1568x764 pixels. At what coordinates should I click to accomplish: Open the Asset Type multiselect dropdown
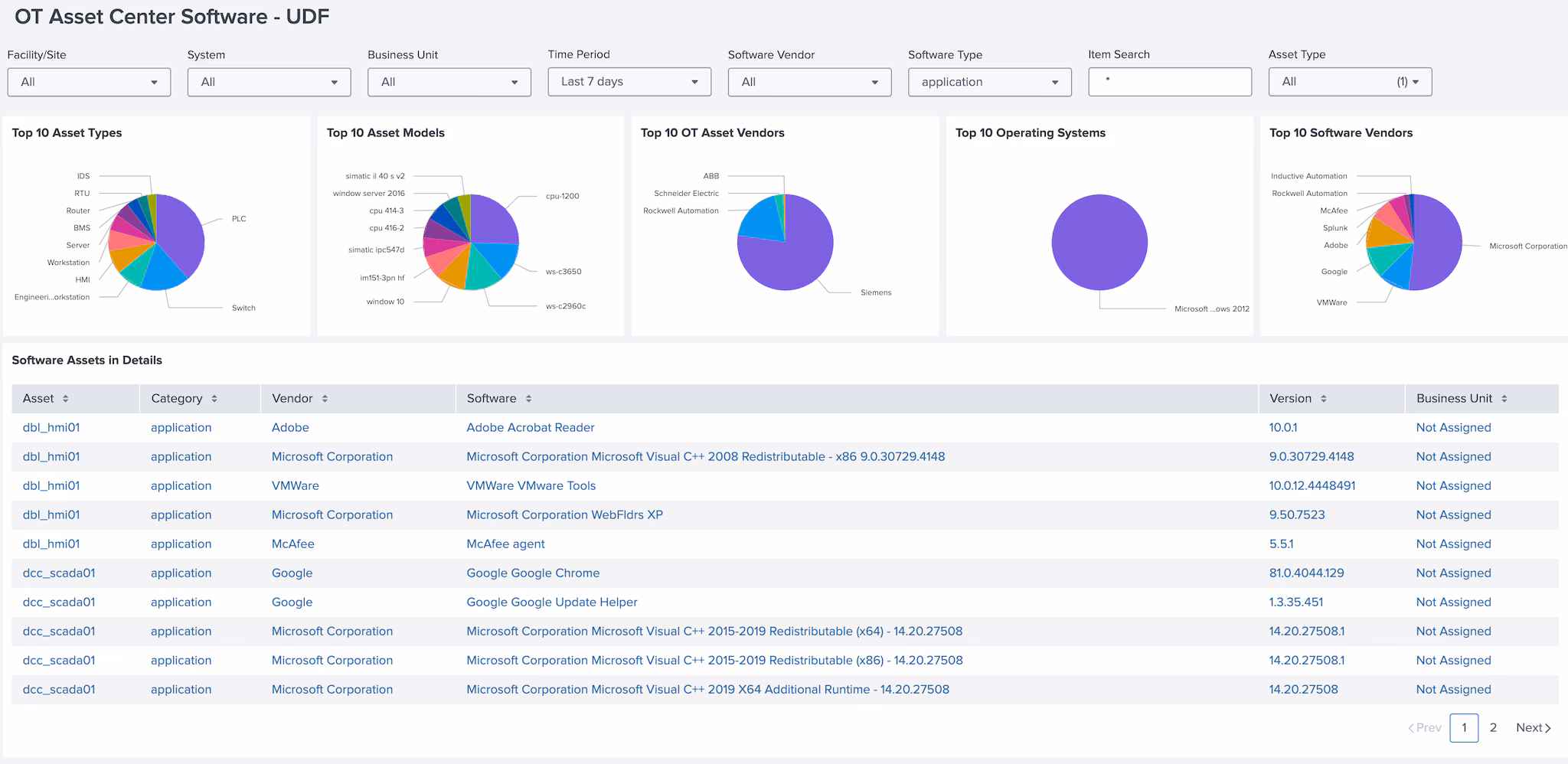coord(1350,82)
